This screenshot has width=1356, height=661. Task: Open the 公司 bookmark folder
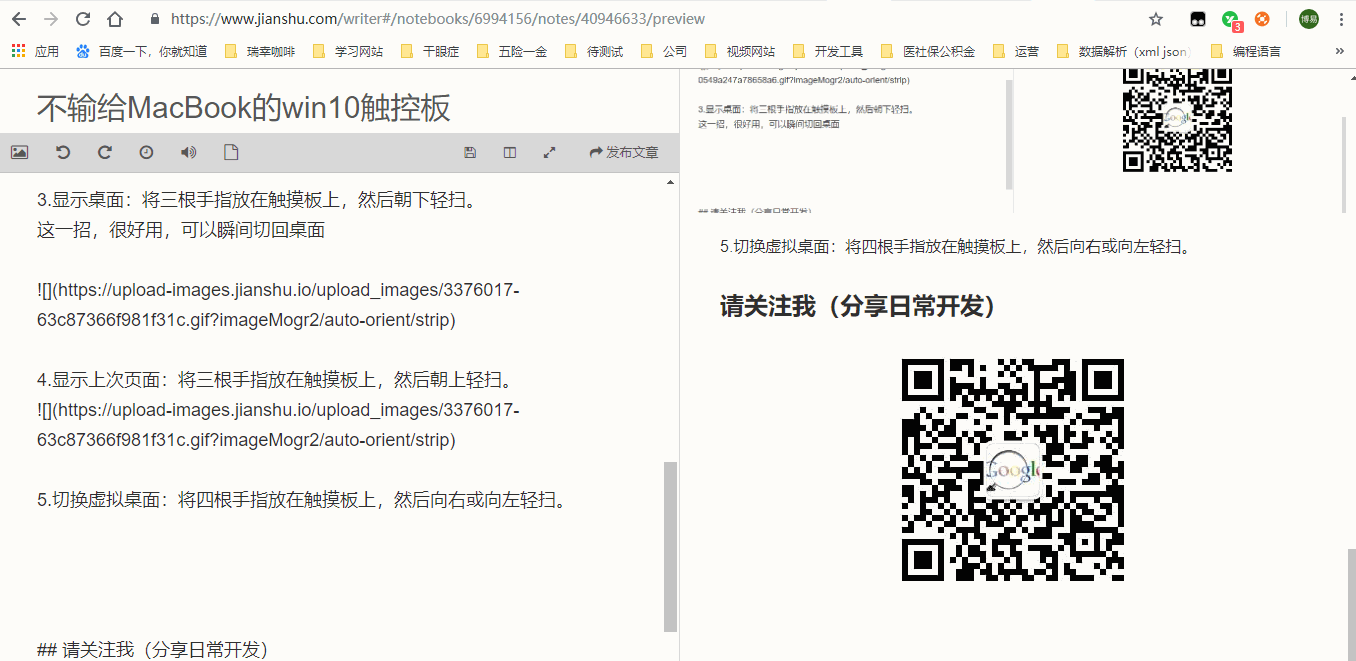(664, 51)
